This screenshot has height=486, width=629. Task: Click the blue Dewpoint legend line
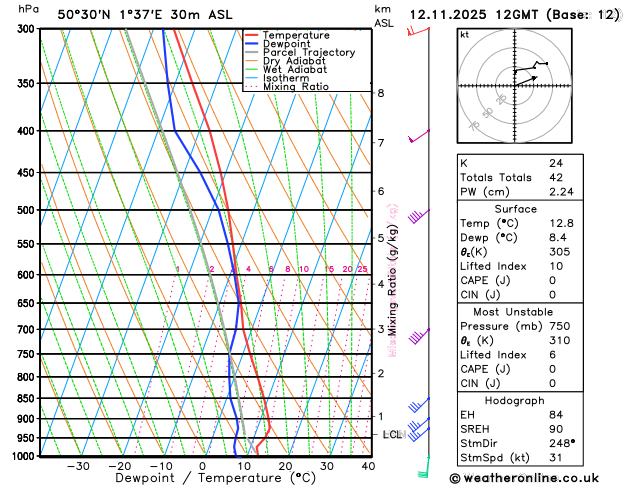[252, 44]
